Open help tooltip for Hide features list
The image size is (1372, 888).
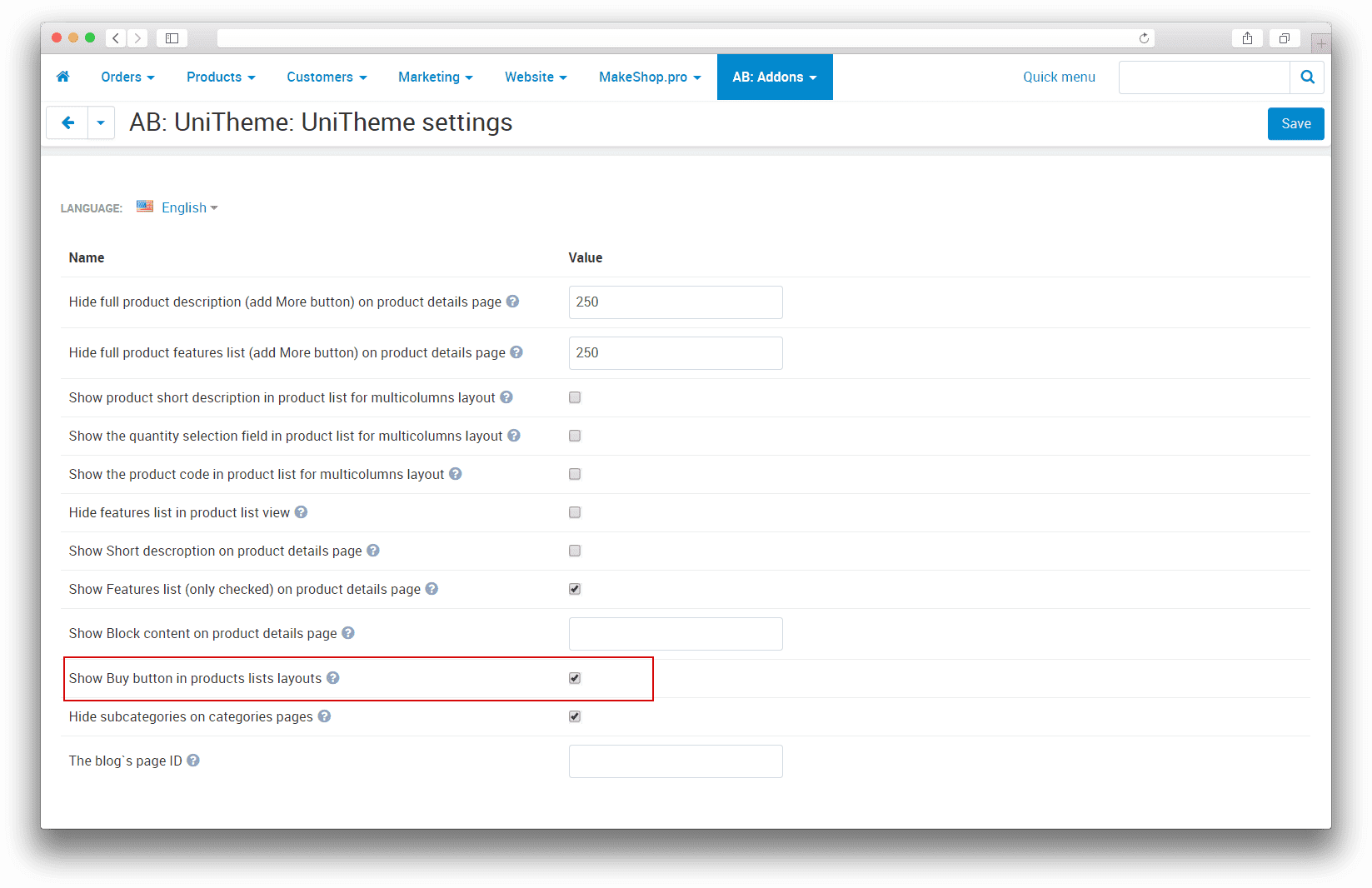pyautogui.click(x=301, y=512)
